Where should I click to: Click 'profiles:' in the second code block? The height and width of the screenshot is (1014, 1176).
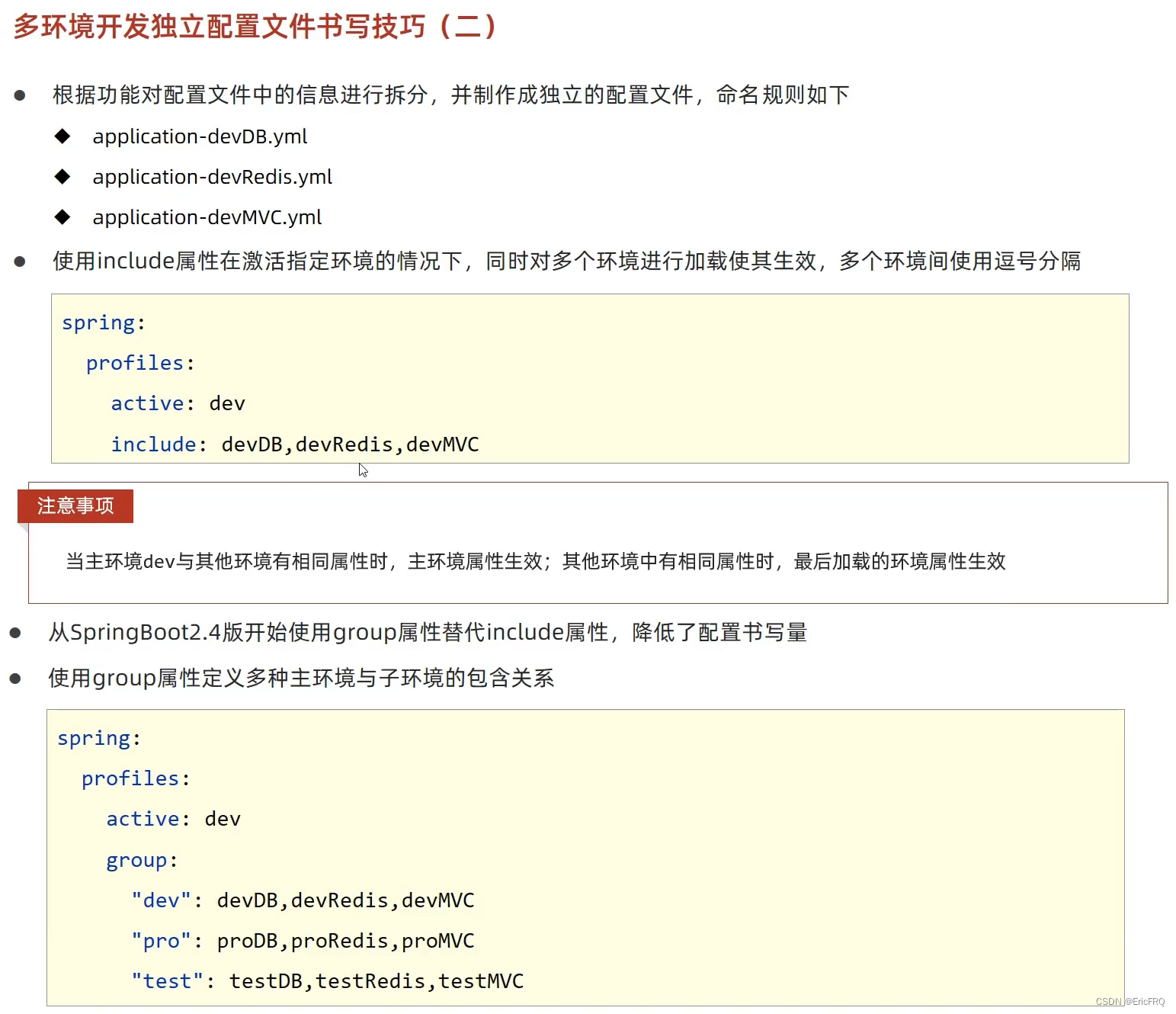click(x=136, y=778)
